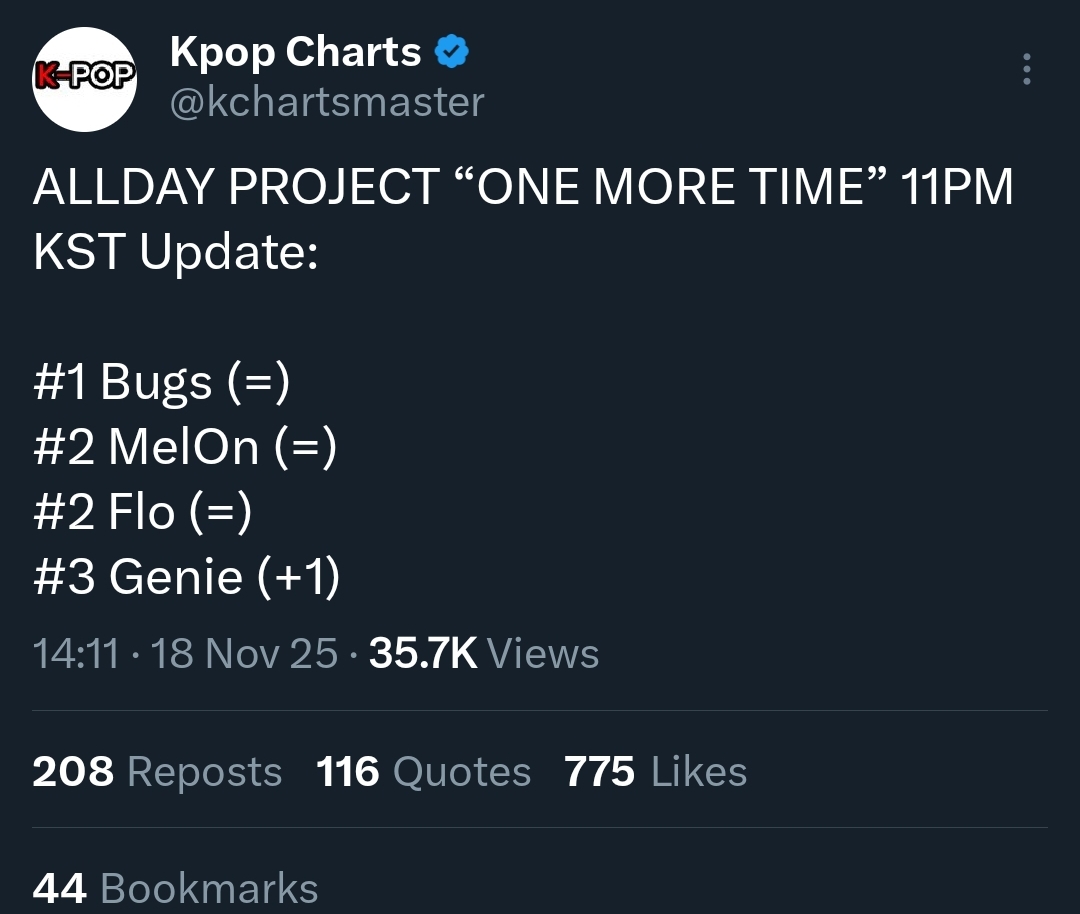Click the 44 Bookmarks count

point(175,889)
